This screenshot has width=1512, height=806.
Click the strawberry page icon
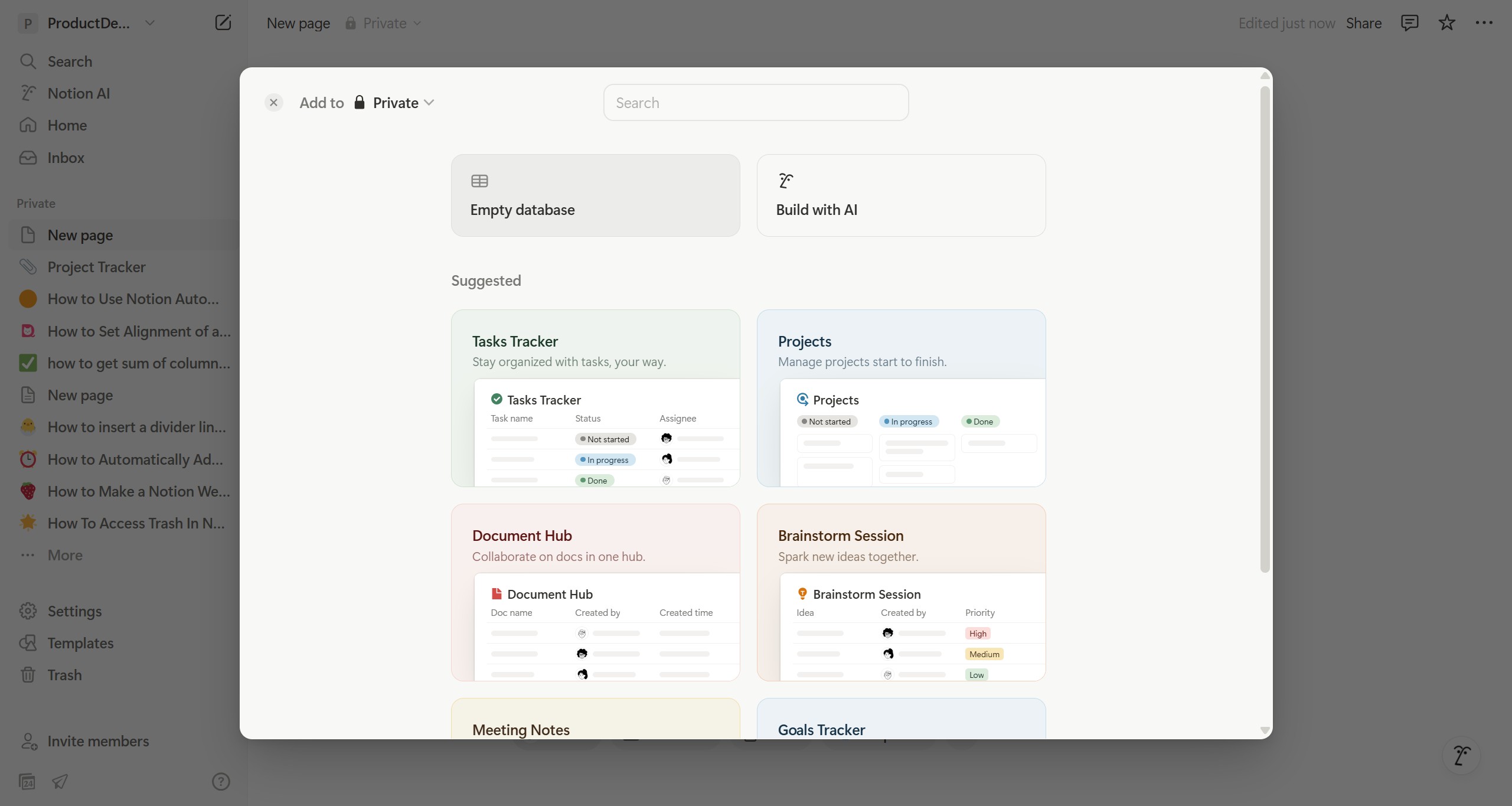pos(28,491)
